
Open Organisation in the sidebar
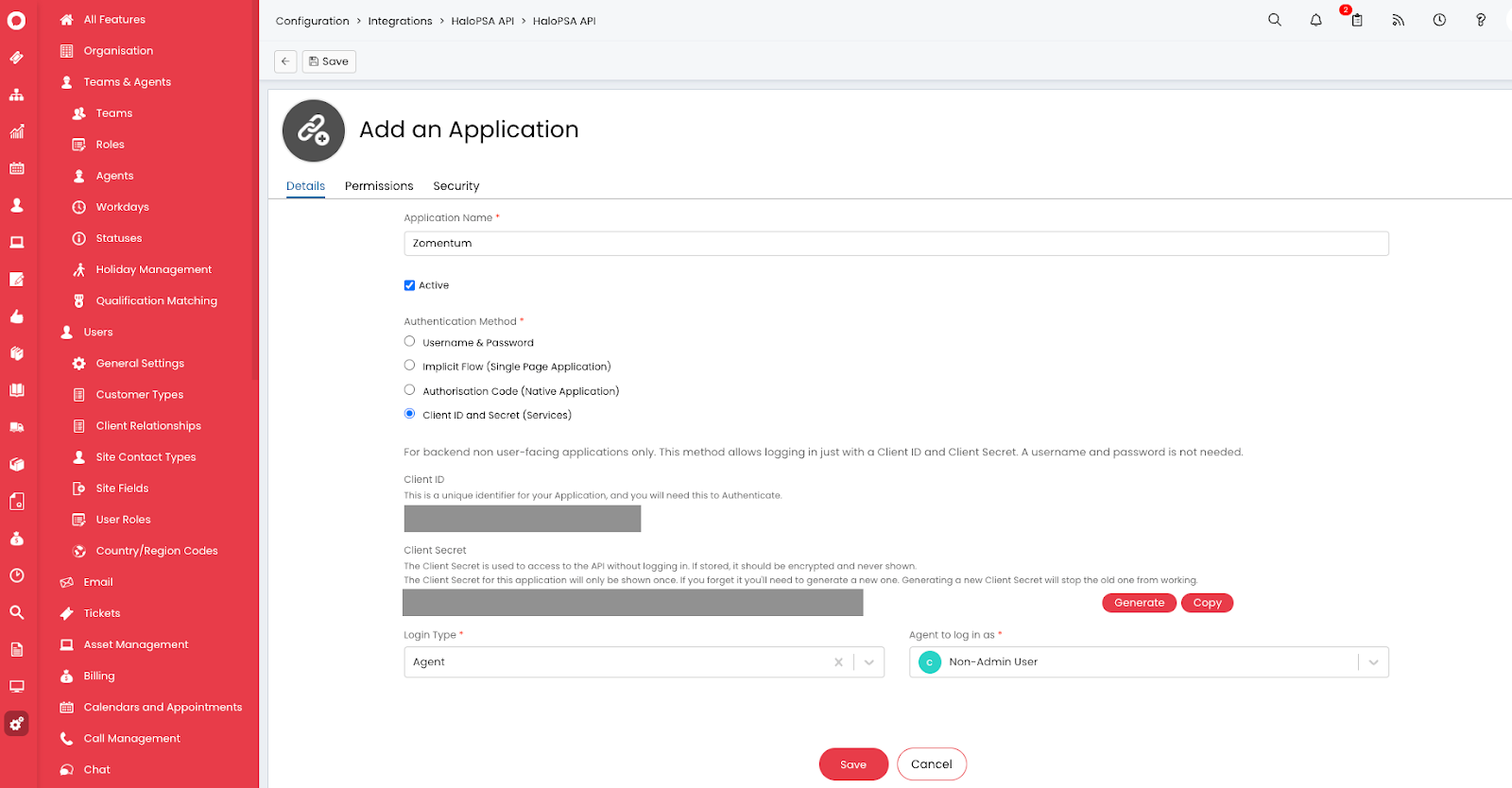118,51
